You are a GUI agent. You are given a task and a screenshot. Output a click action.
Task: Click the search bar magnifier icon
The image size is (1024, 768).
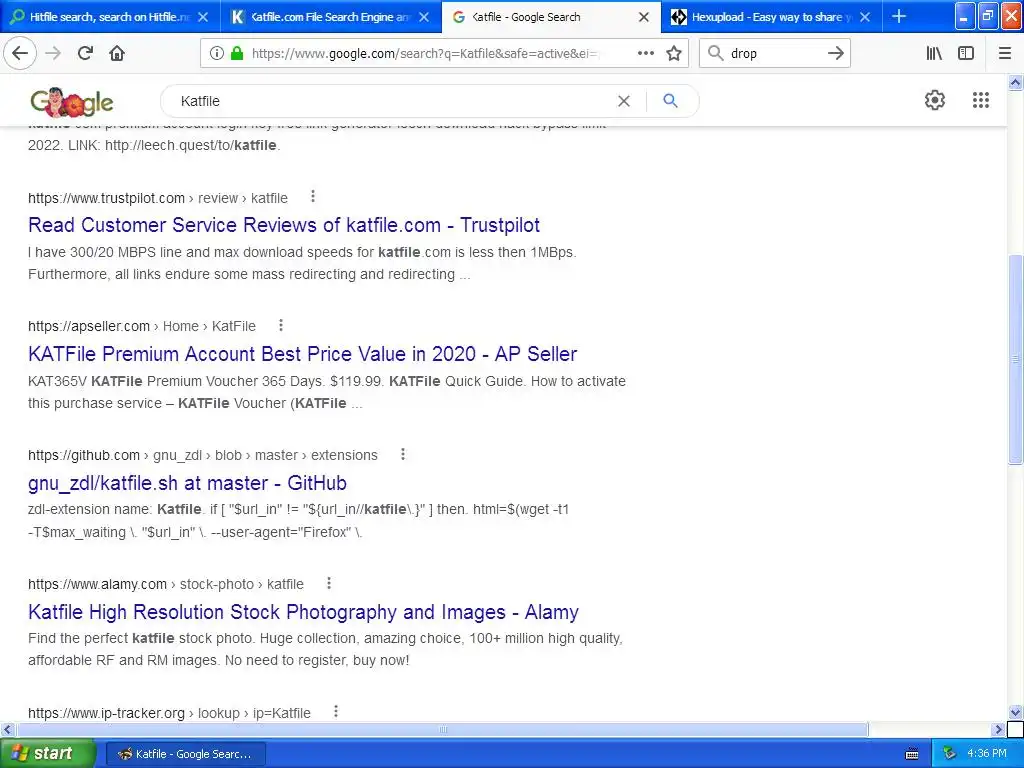pos(715,54)
